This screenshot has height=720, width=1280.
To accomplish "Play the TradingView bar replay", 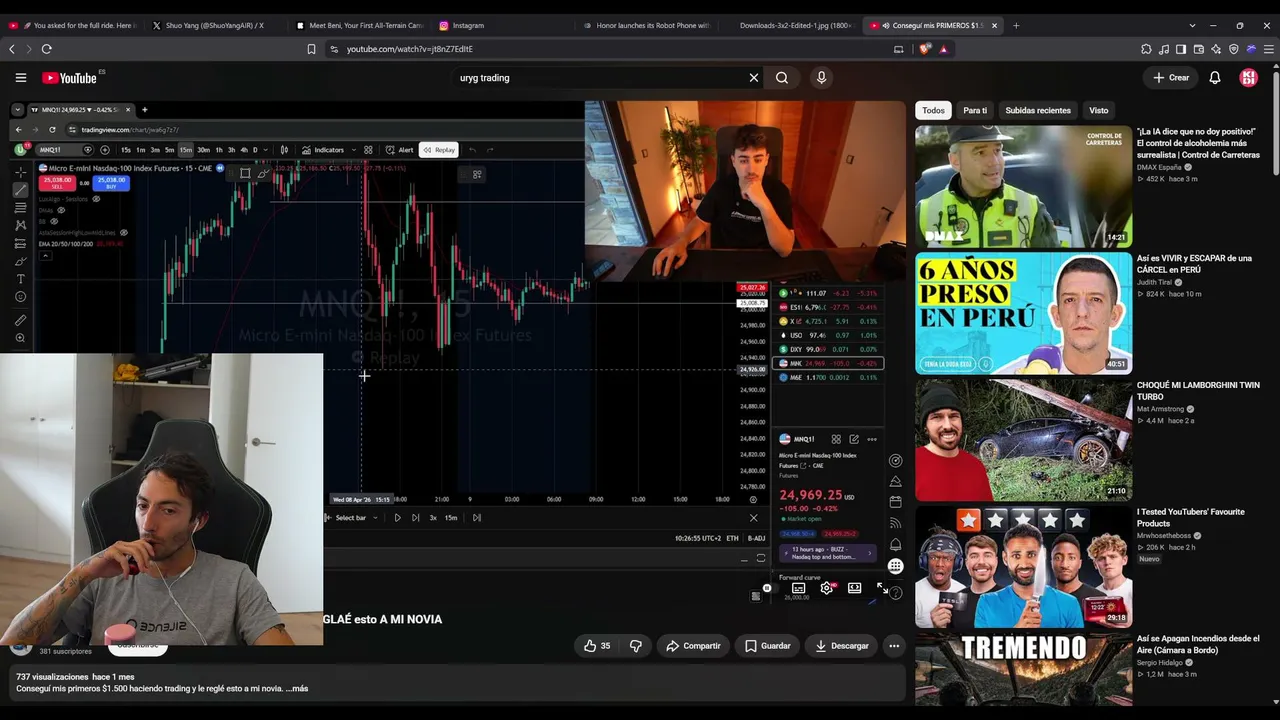I will click(x=397, y=518).
